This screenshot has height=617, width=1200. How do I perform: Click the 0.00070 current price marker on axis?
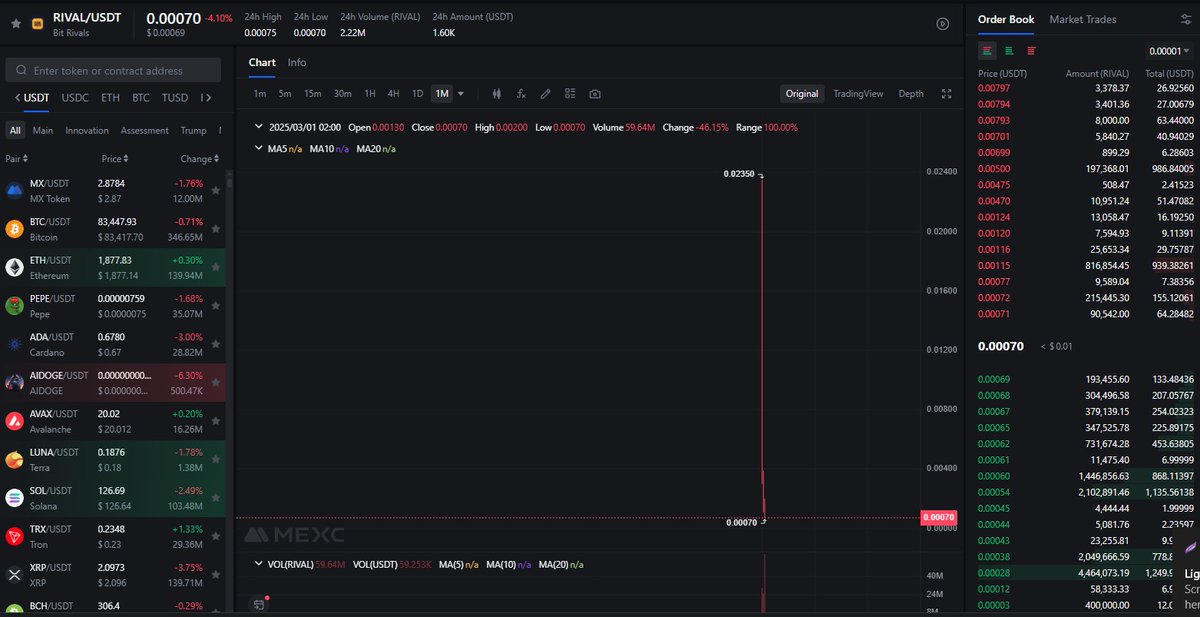pos(938,517)
